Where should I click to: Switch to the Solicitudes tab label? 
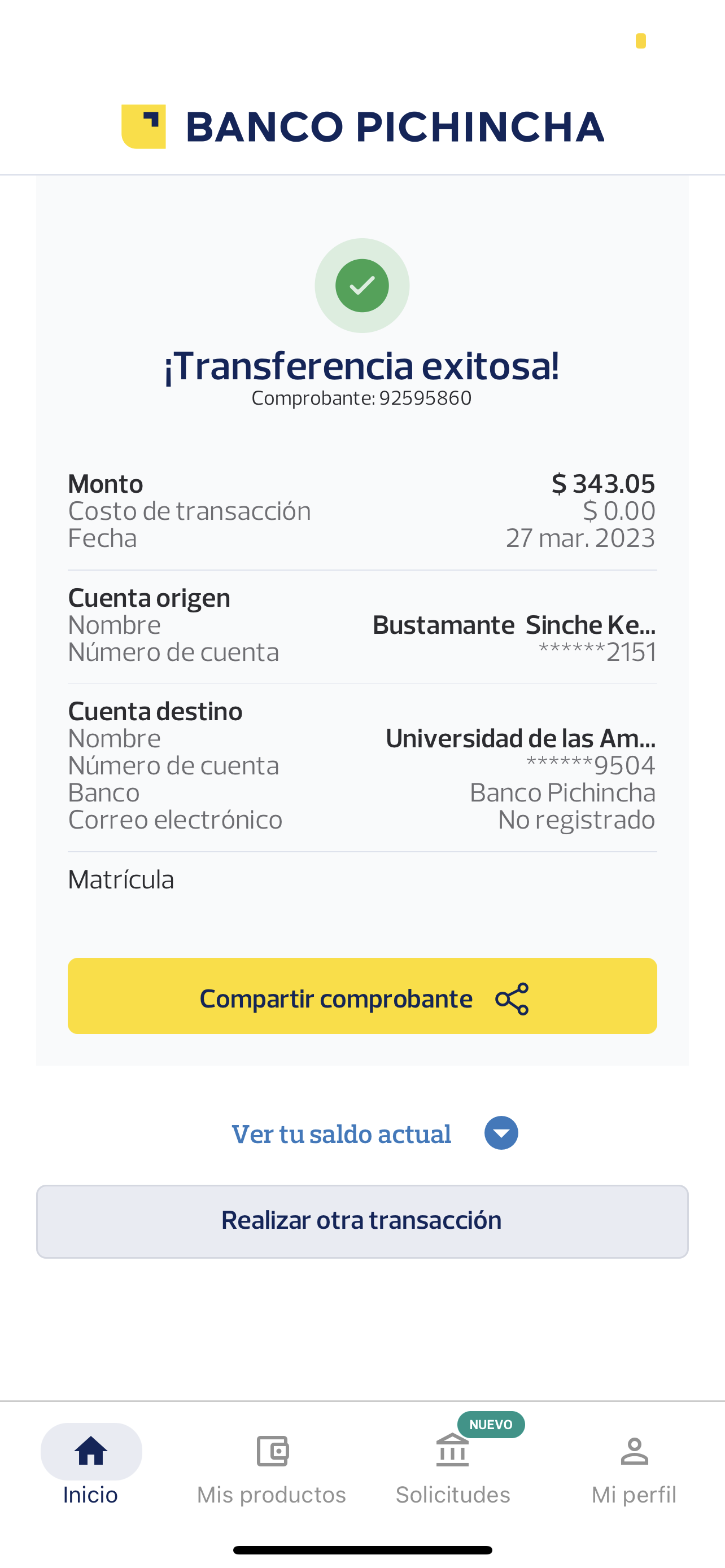coord(453,1495)
